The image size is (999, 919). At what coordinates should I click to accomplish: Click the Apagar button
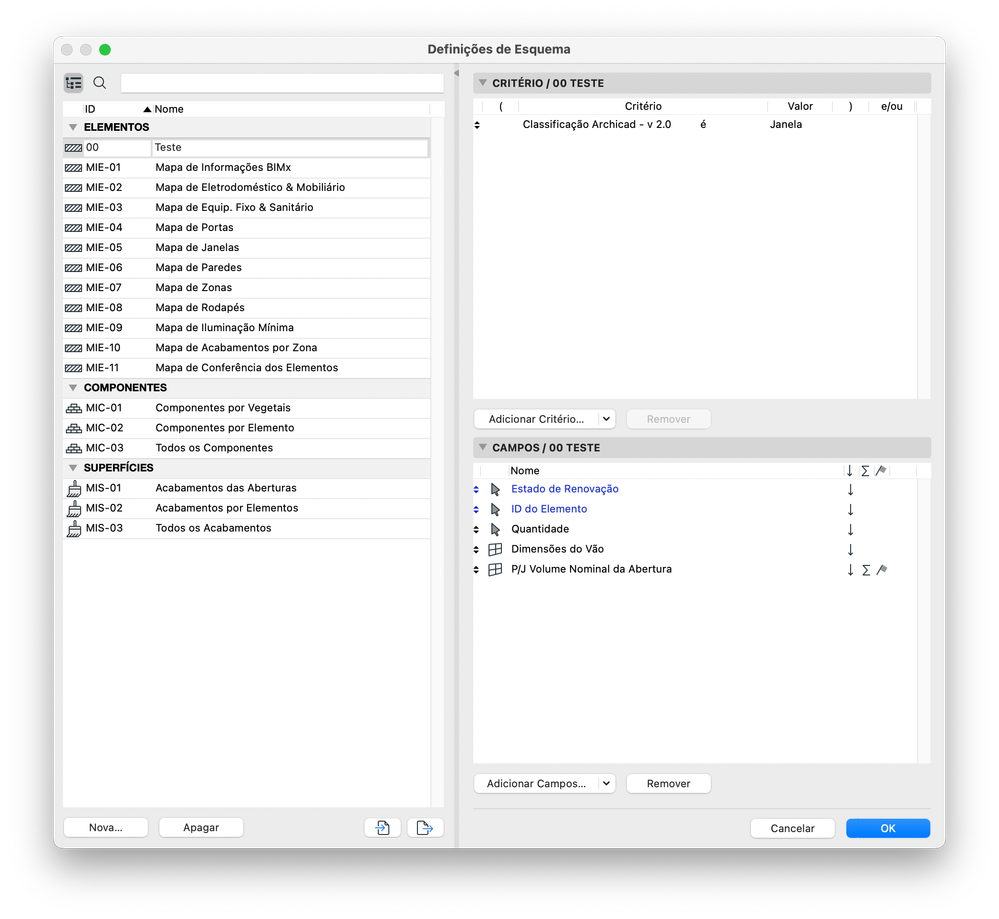pyautogui.click(x=201, y=828)
